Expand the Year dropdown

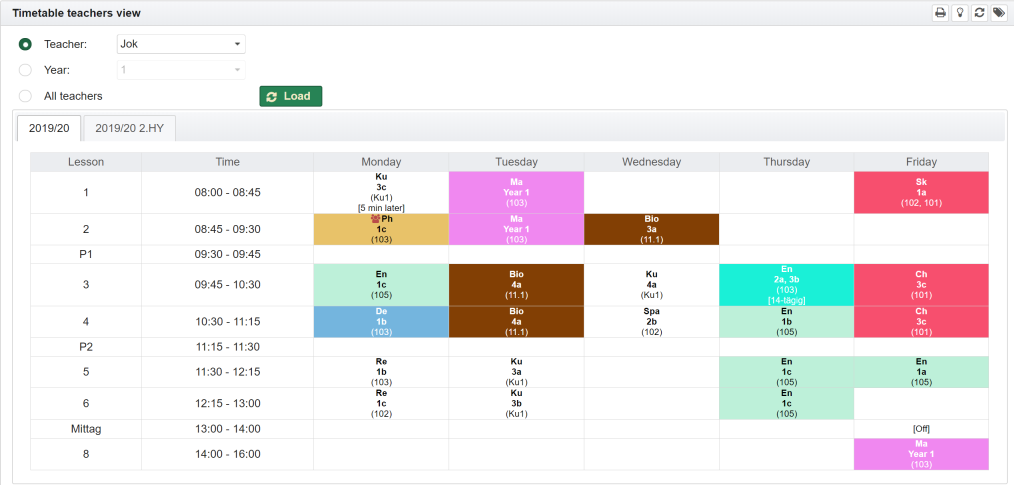click(181, 70)
